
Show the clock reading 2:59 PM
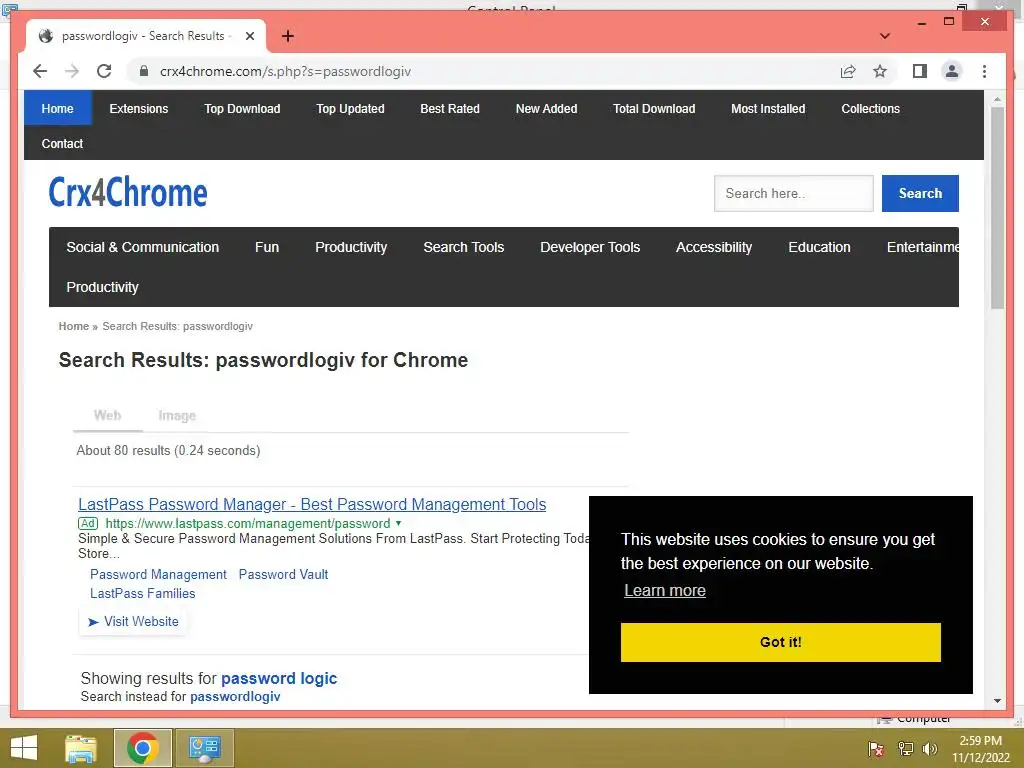click(980, 741)
